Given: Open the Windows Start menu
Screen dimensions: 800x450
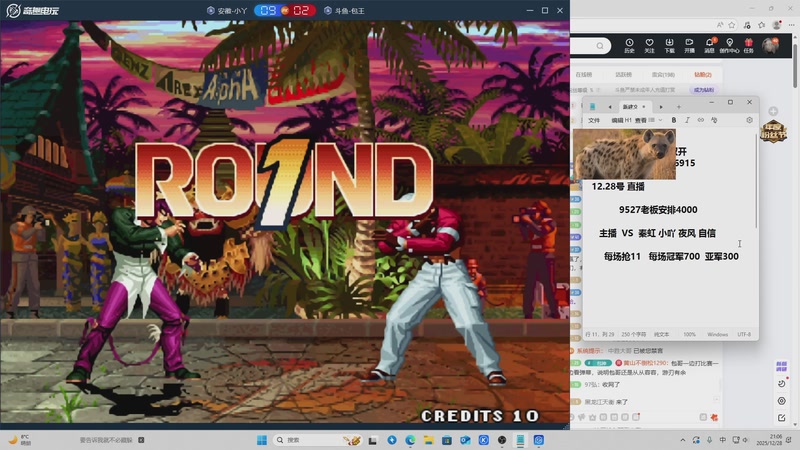Looking at the screenshot, I should point(262,440).
